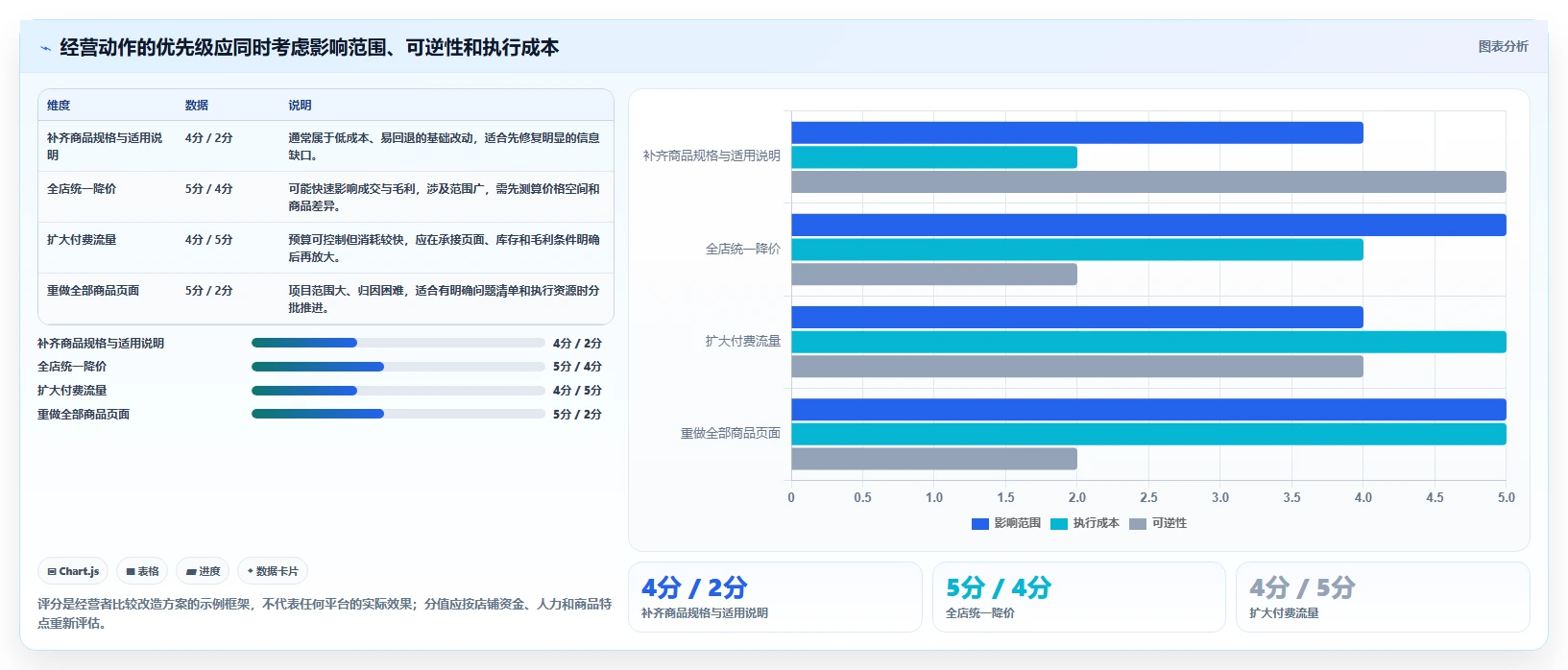
Task: Click the 数据 table column header
Action: [197, 106]
